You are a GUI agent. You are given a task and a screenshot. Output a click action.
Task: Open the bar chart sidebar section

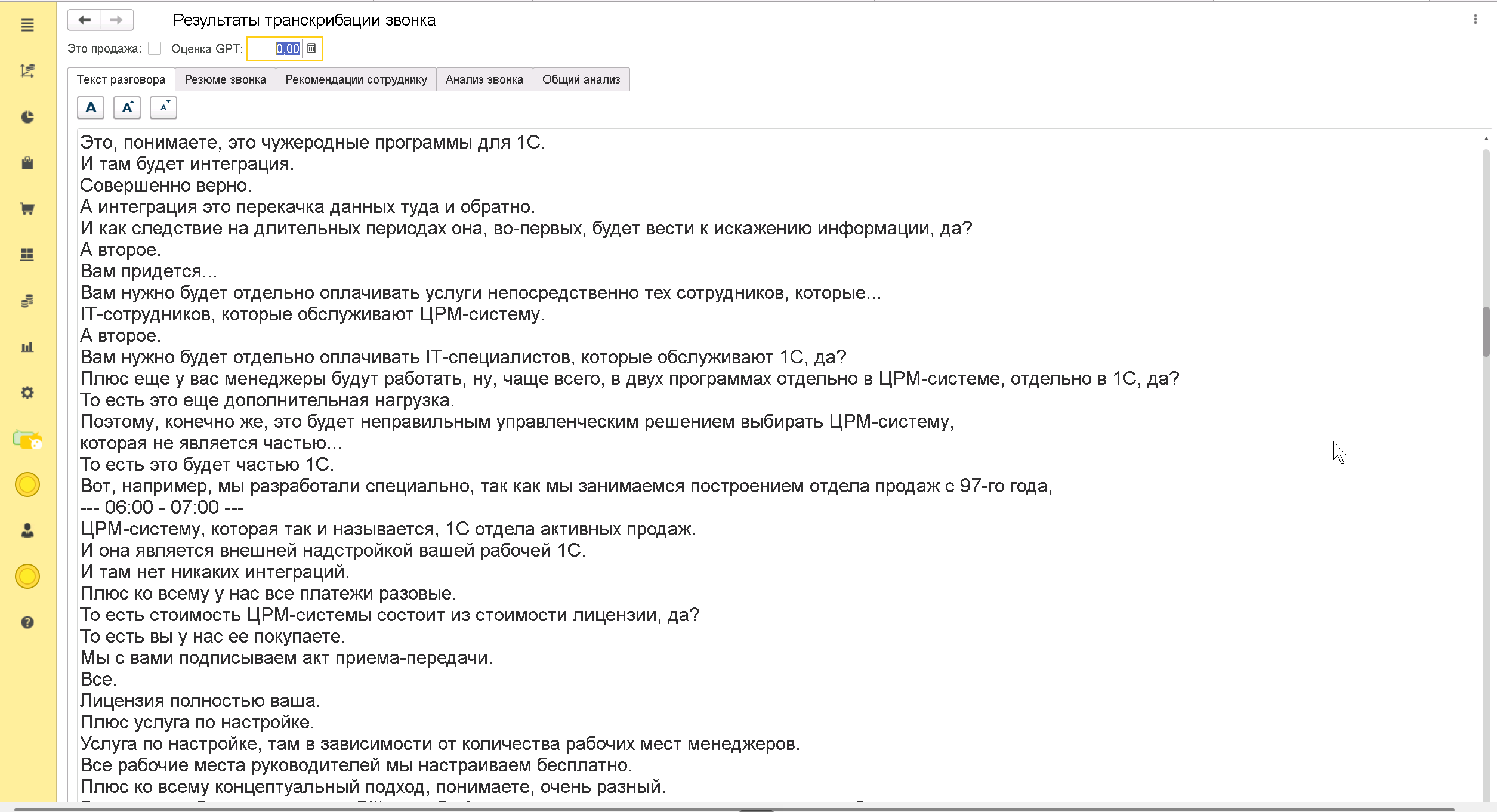coord(27,347)
